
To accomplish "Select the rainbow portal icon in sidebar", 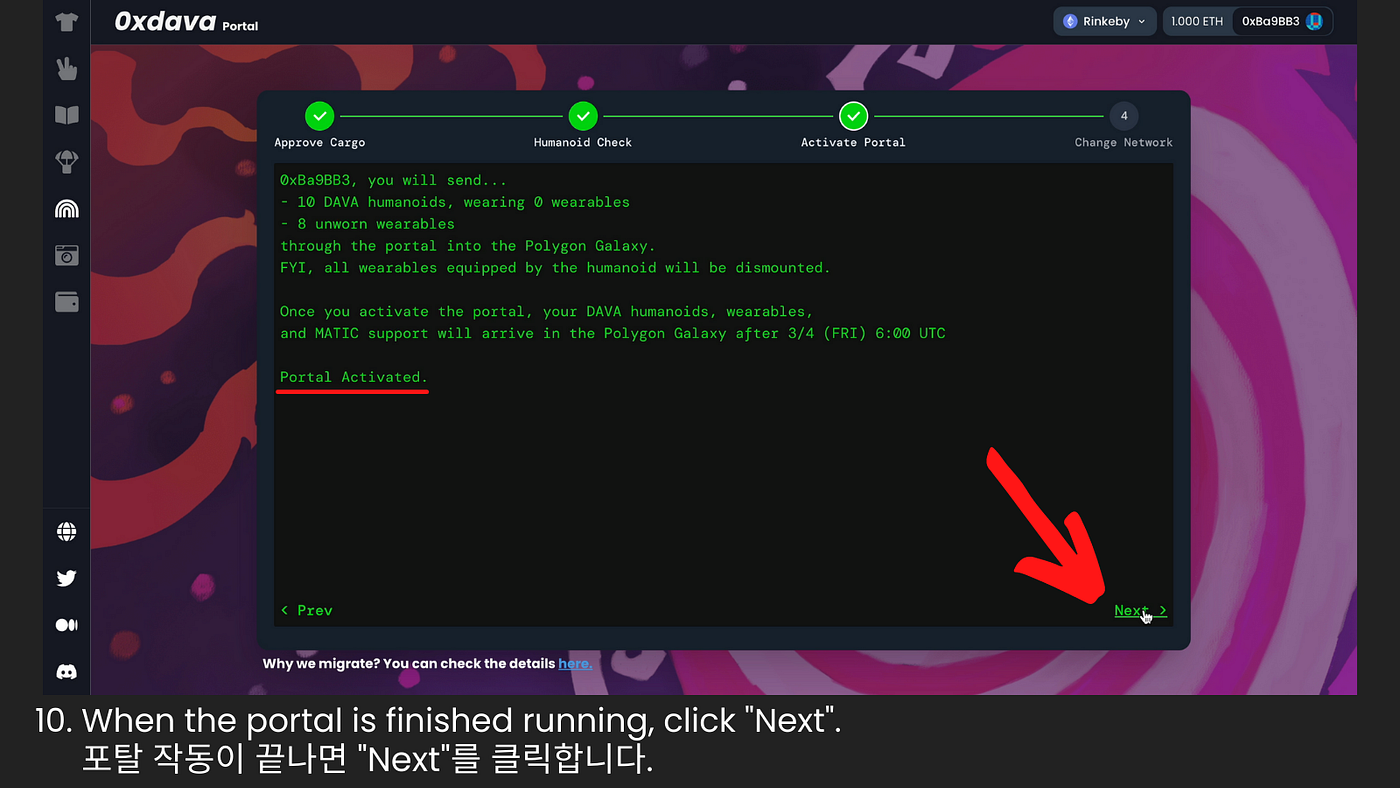I will coord(67,209).
